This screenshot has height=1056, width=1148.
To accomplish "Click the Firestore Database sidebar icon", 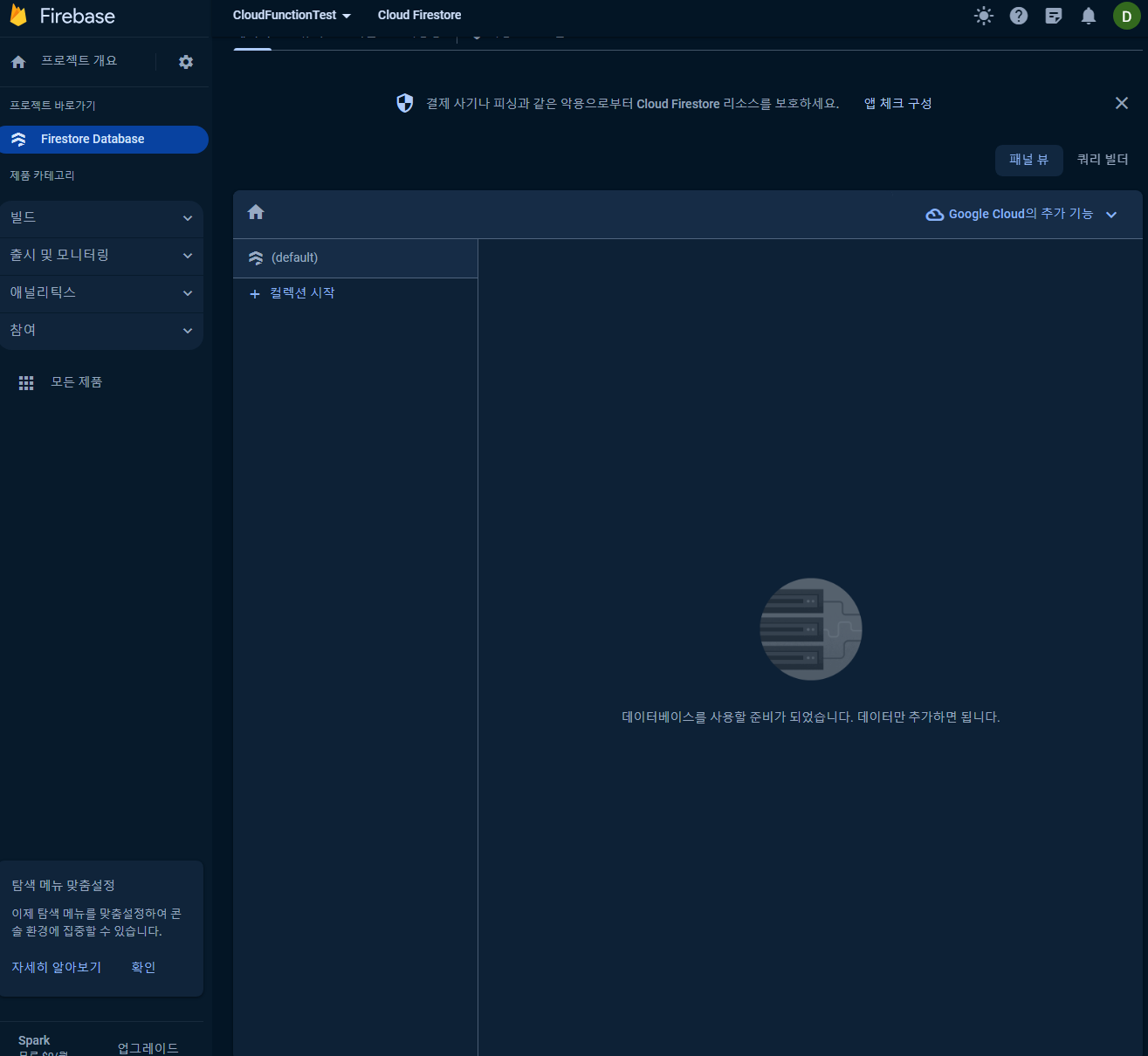I will click(18, 140).
